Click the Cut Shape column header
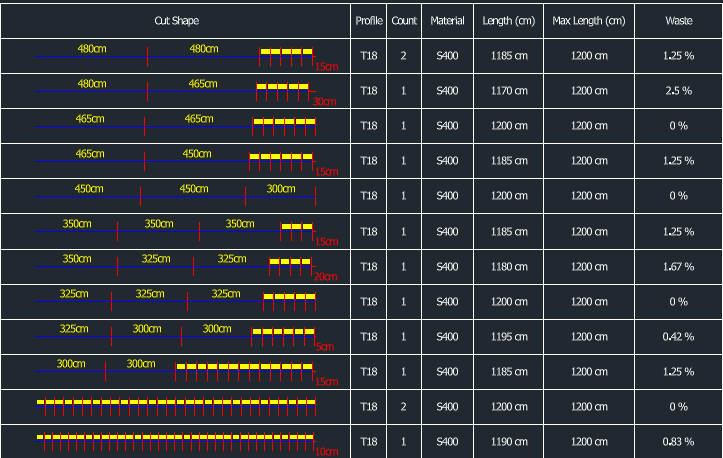This screenshot has height=458, width=723. tap(176, 21)
